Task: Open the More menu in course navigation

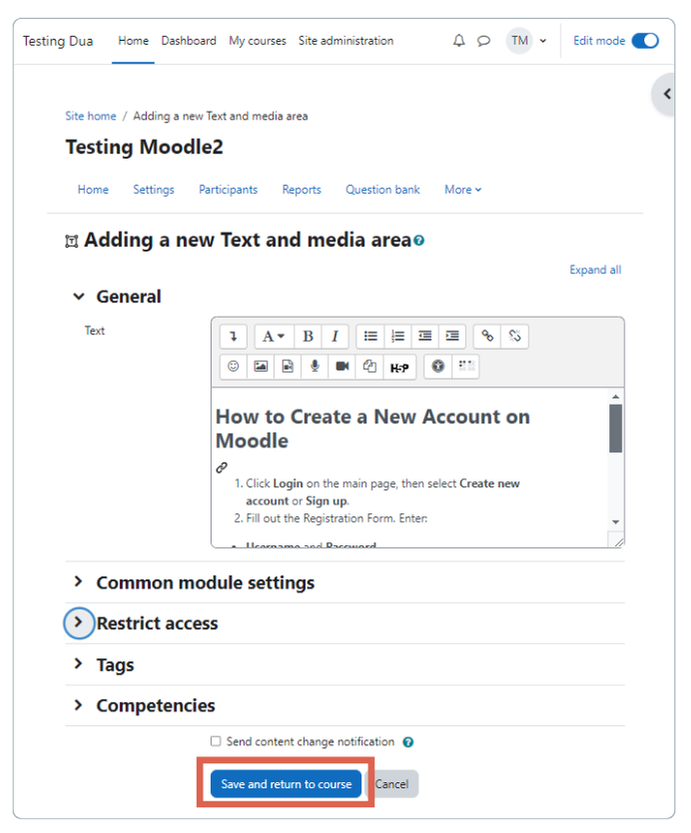Action: click(x=461, y=189)
